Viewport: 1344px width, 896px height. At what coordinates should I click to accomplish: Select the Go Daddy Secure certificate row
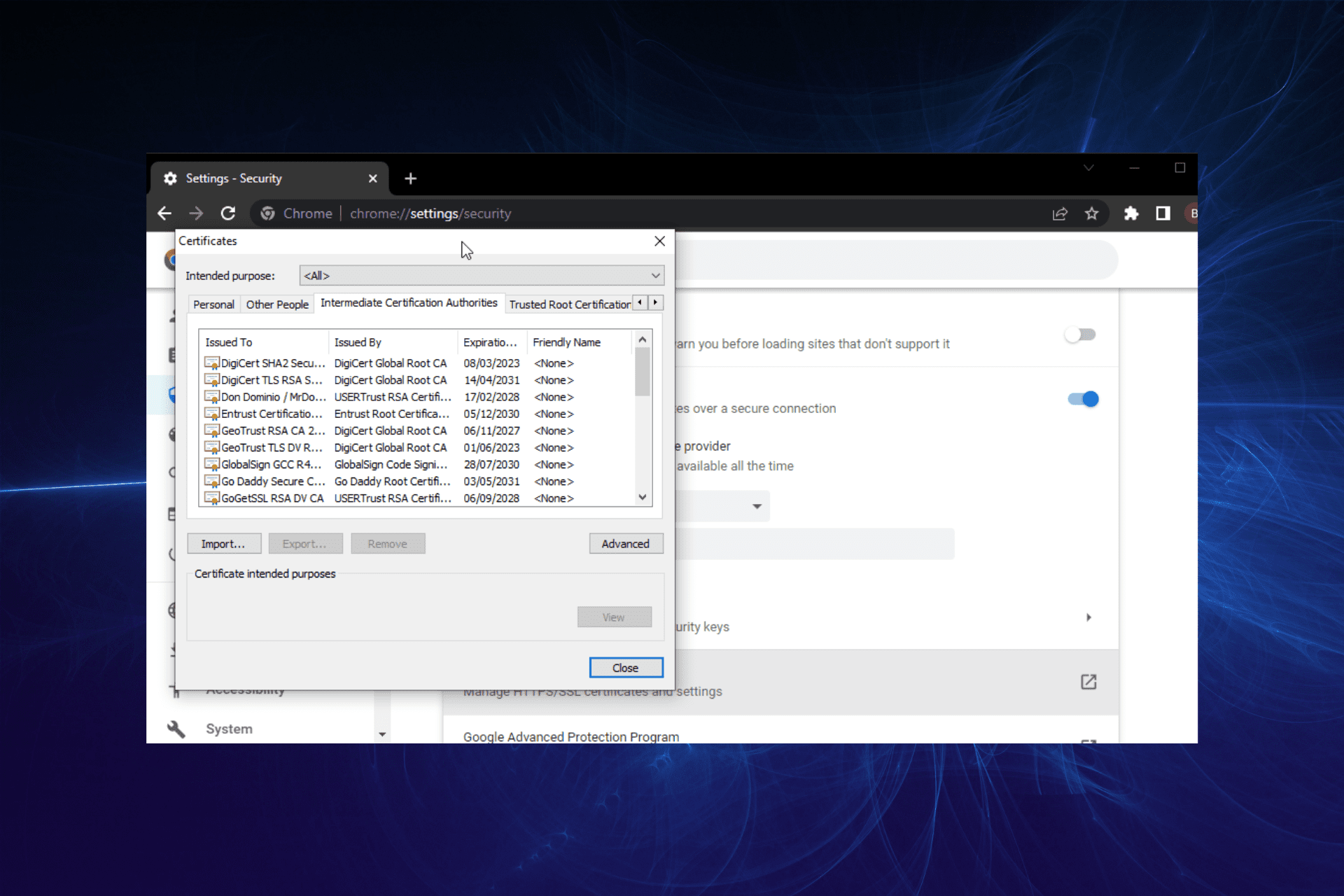pos(273,482)
